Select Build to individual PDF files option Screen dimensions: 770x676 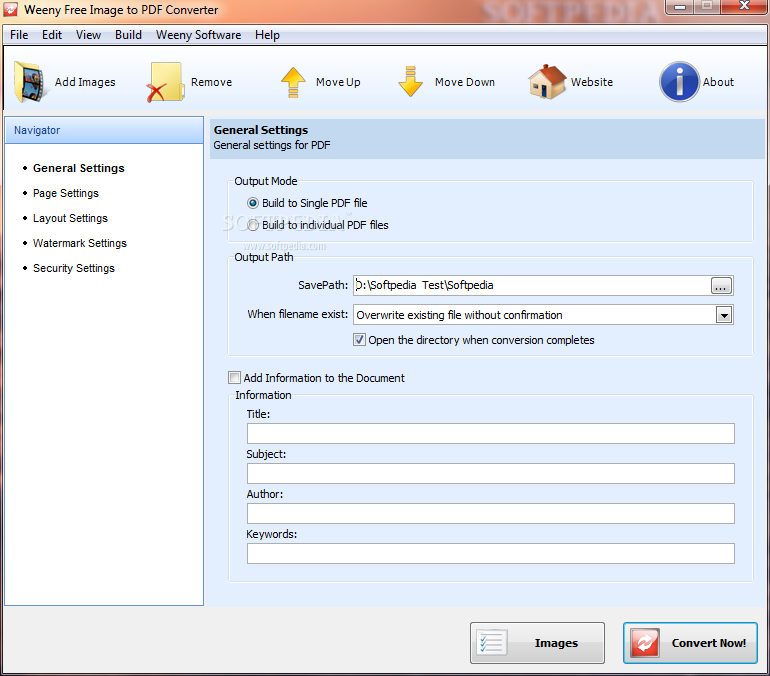click(253, 225)
